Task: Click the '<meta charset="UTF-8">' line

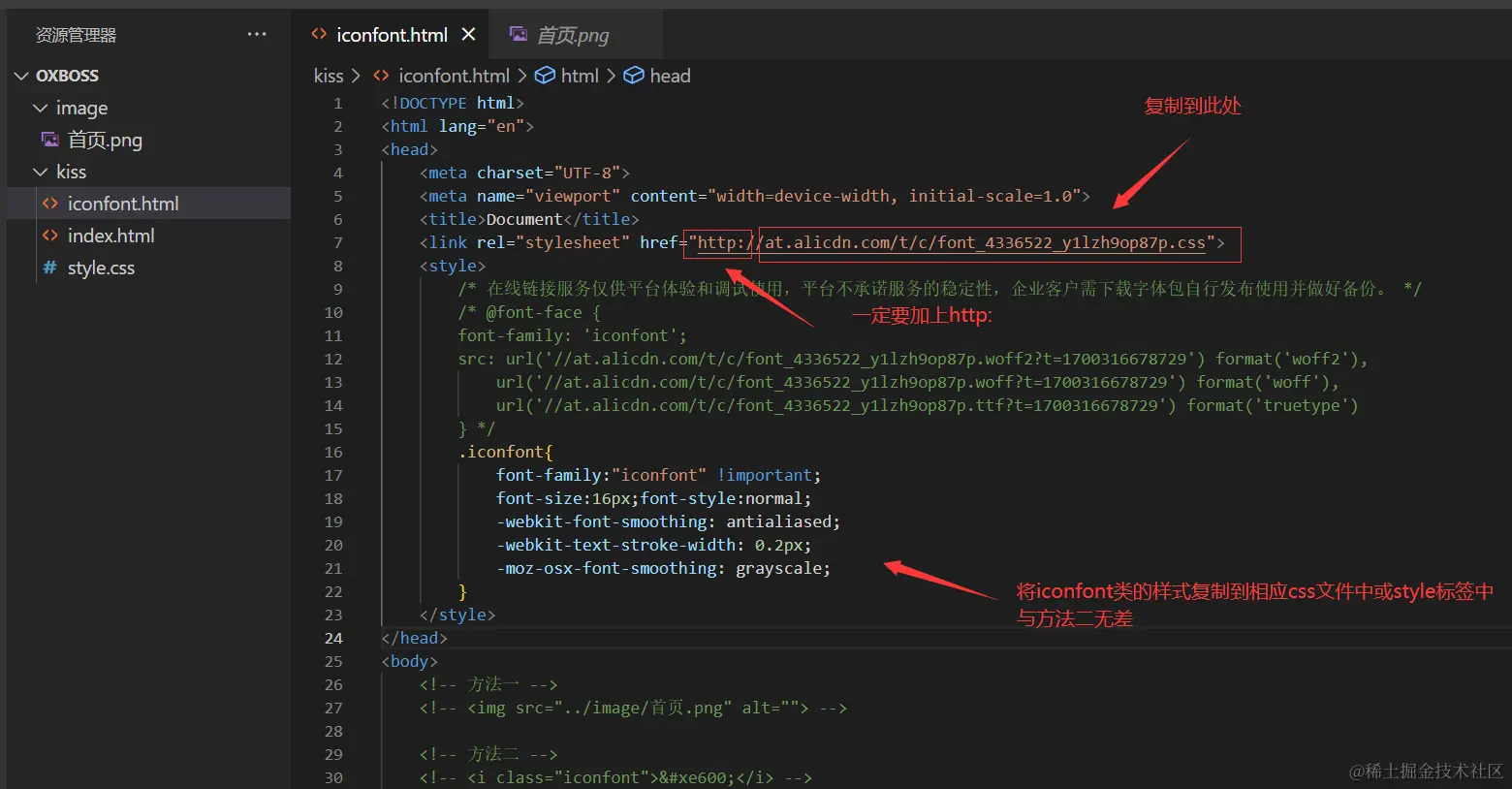Action: pos(524,173)
